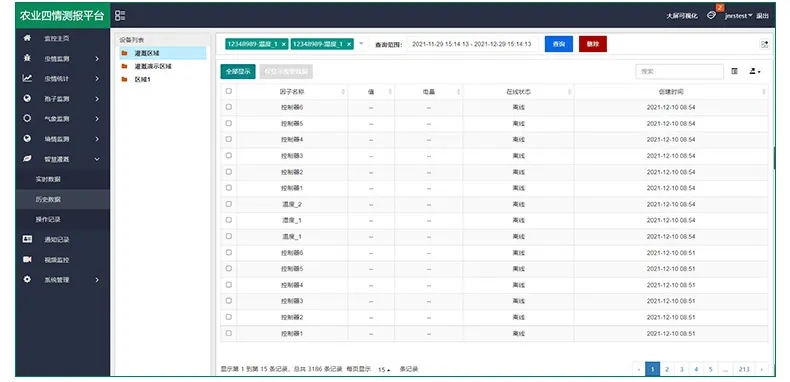Screen dimensions: 790x382
Task: Check the 湿度_1 row checkbox
Action: [229, 220]
